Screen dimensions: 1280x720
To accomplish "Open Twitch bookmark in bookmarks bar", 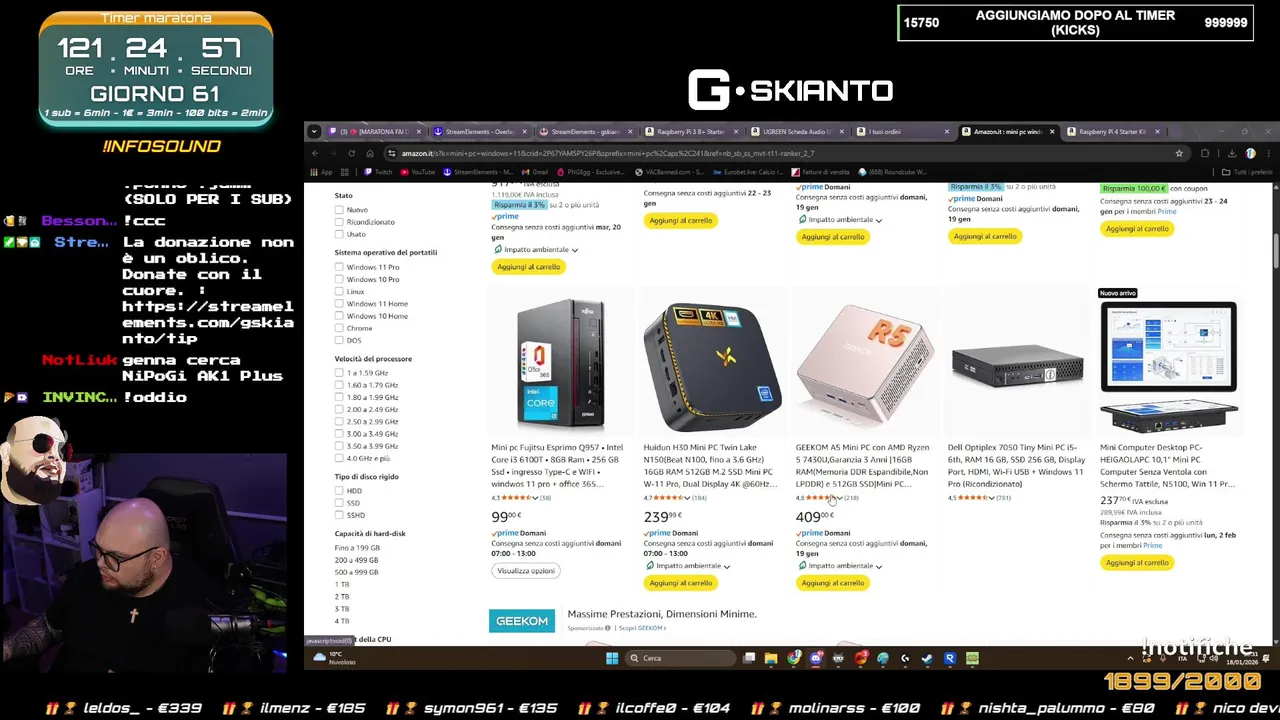I will coord(379,172).
